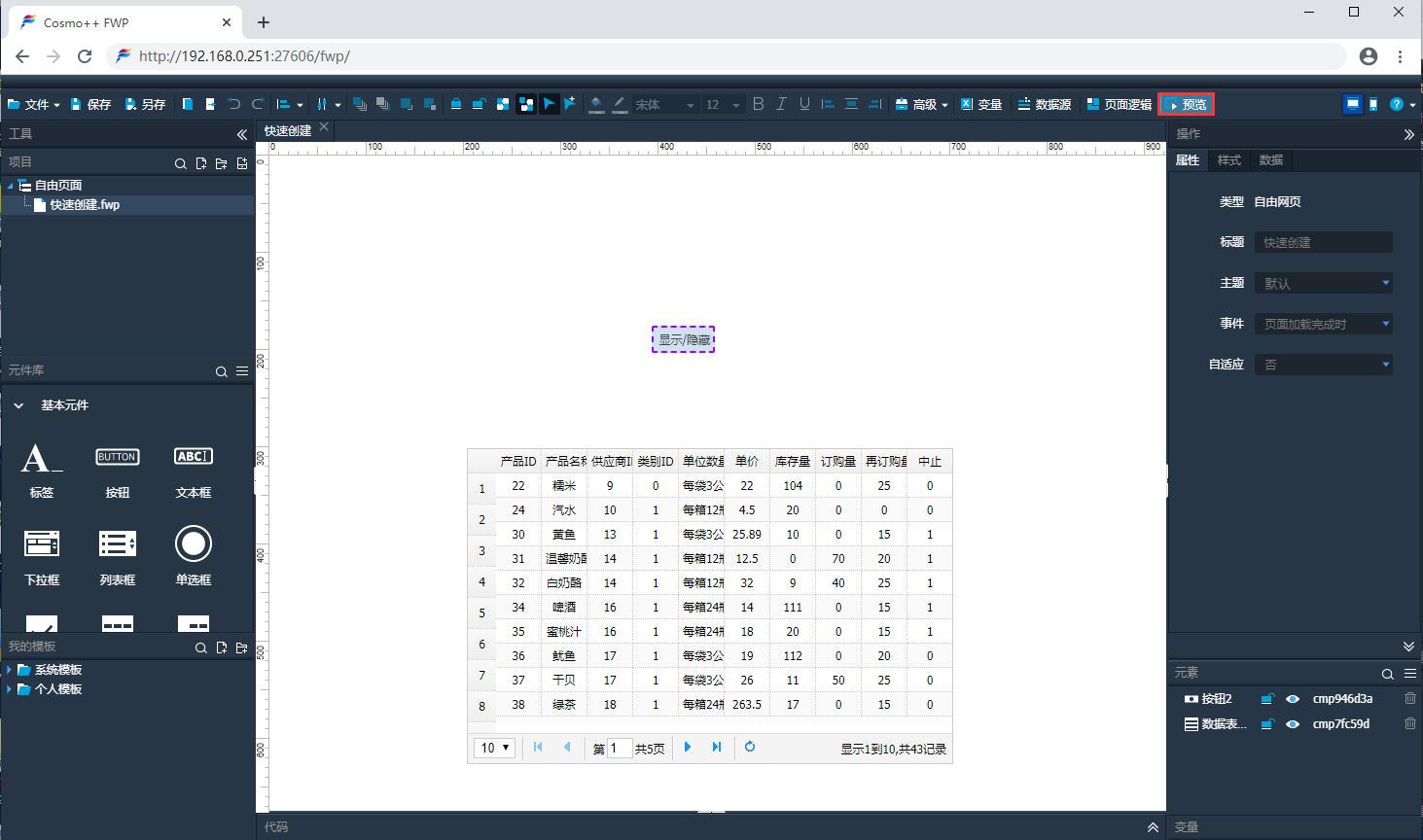Open the 主题 dropdown set to 默认

tap(1324, 283)
